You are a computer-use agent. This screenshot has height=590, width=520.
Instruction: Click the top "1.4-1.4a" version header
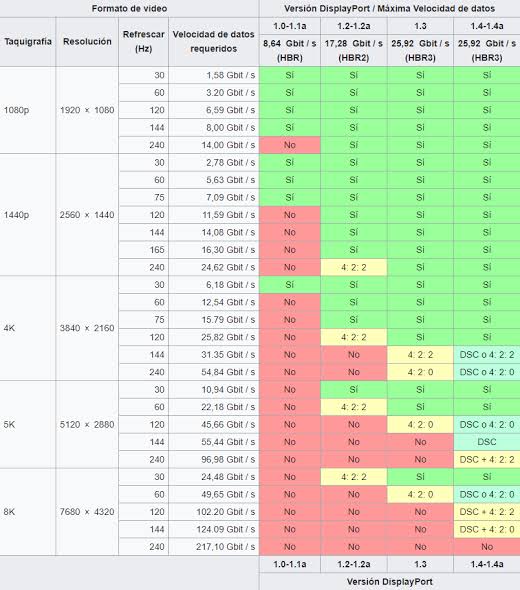487,26
